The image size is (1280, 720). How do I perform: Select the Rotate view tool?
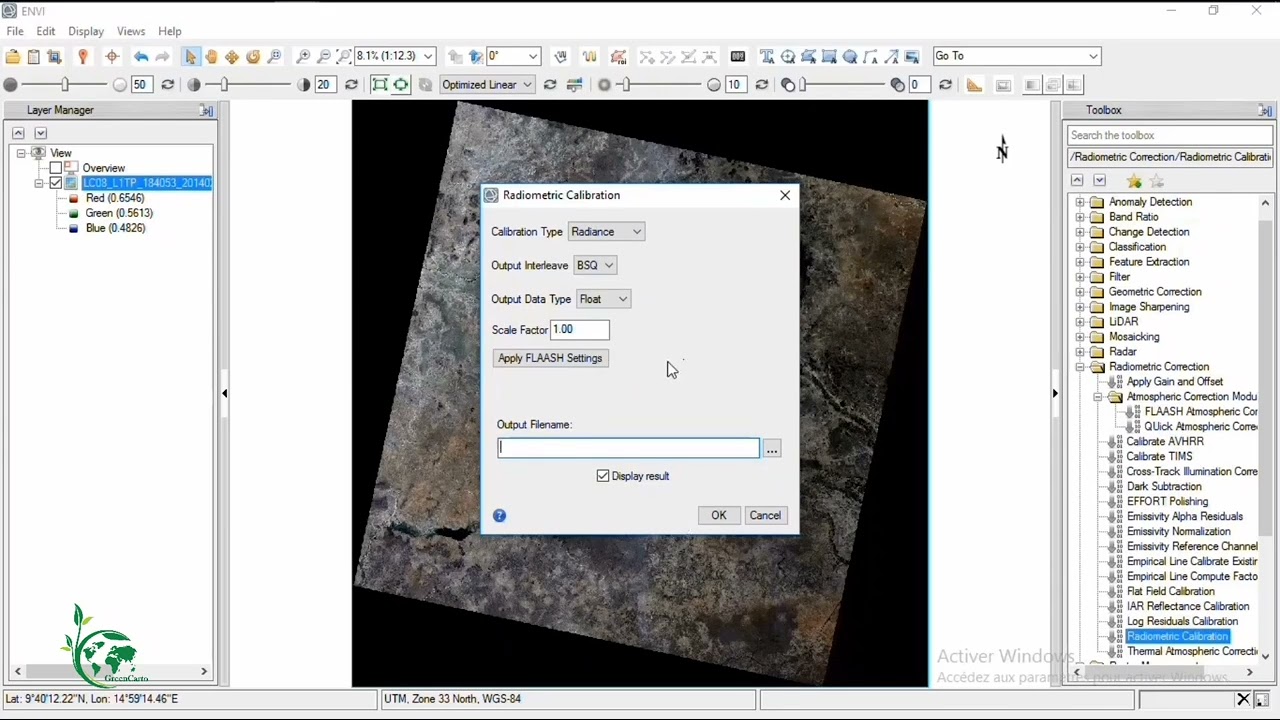click(x=253, y=57)
